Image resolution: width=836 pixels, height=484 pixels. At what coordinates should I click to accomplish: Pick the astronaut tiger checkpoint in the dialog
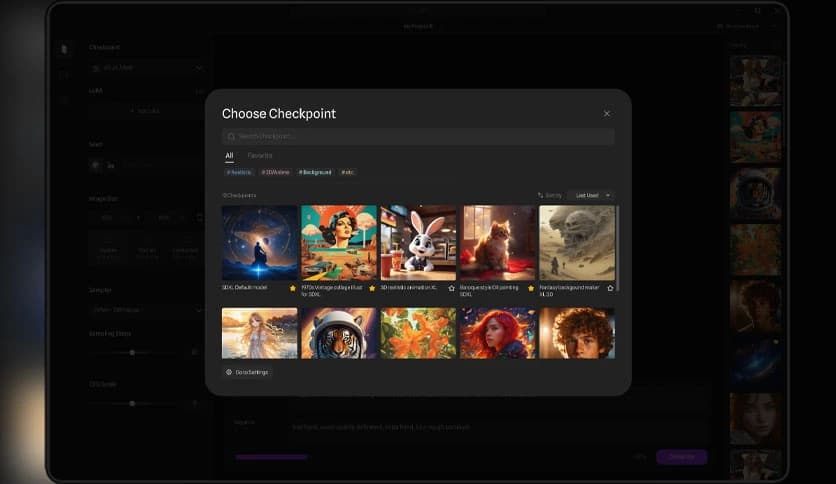pos(339,333)
